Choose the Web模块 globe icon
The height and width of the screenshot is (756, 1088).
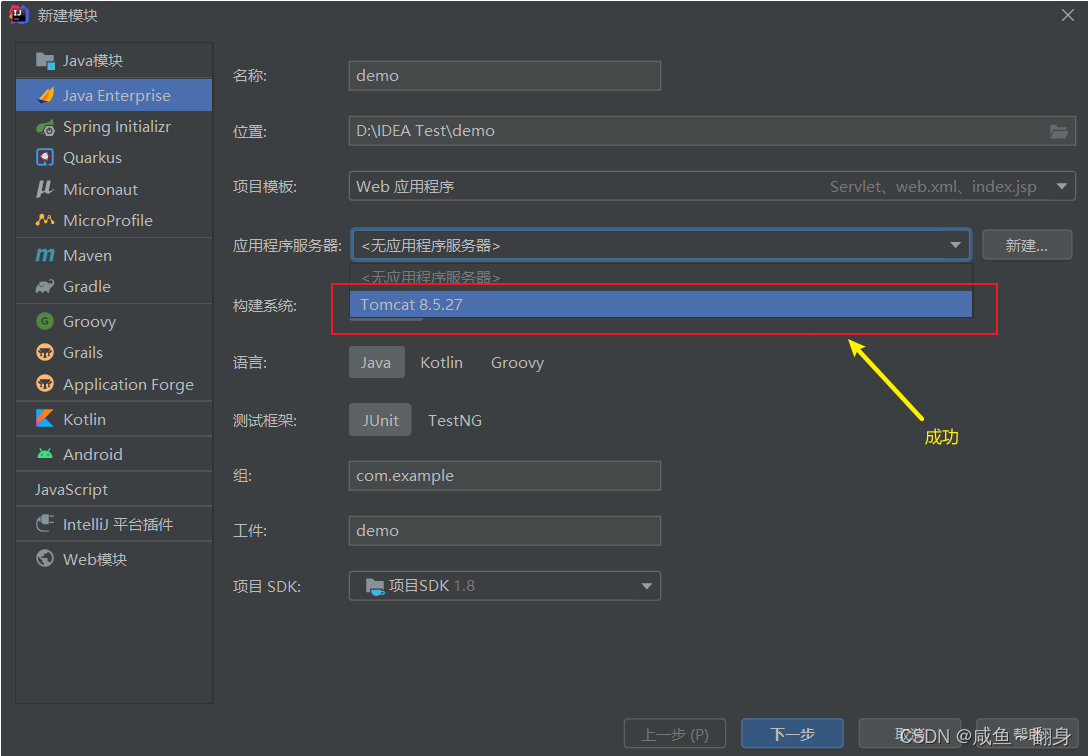click(x=45, y=558)
